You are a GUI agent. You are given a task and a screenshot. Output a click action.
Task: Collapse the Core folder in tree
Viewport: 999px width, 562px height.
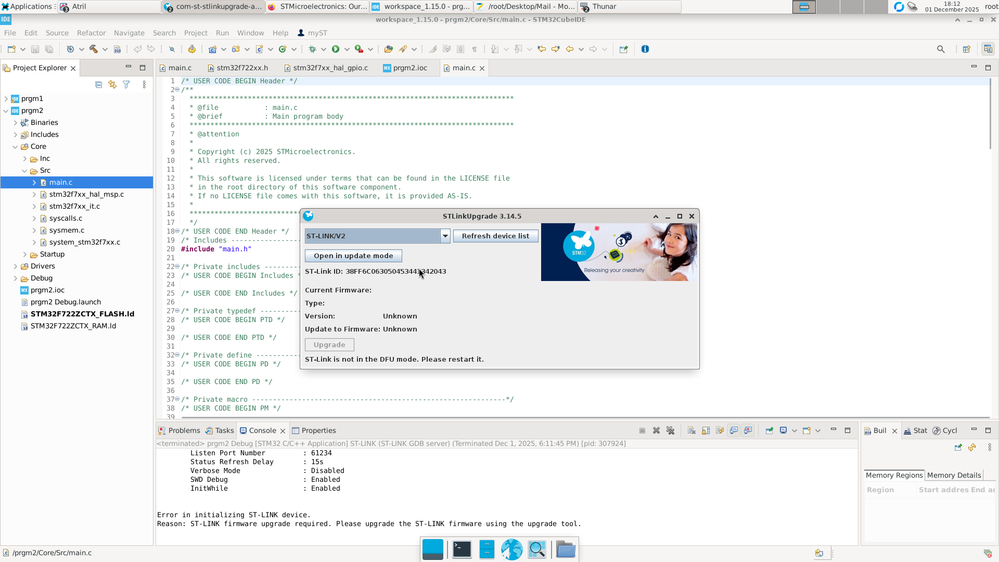15,147
